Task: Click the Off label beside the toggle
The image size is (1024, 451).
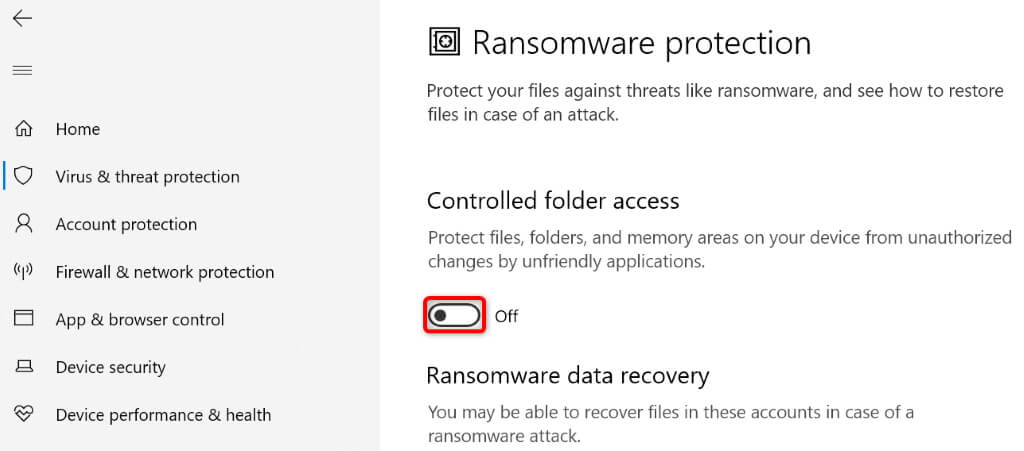Action: coord(507,317)
